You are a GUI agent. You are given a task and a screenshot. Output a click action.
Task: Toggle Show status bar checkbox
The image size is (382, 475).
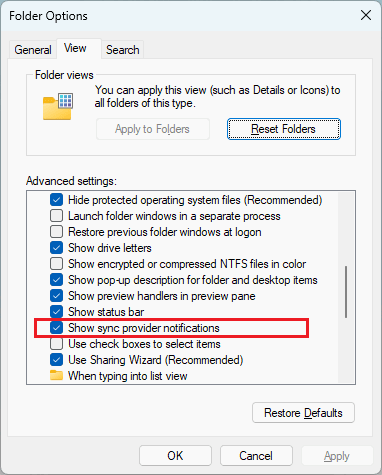(x=56, y=312)
